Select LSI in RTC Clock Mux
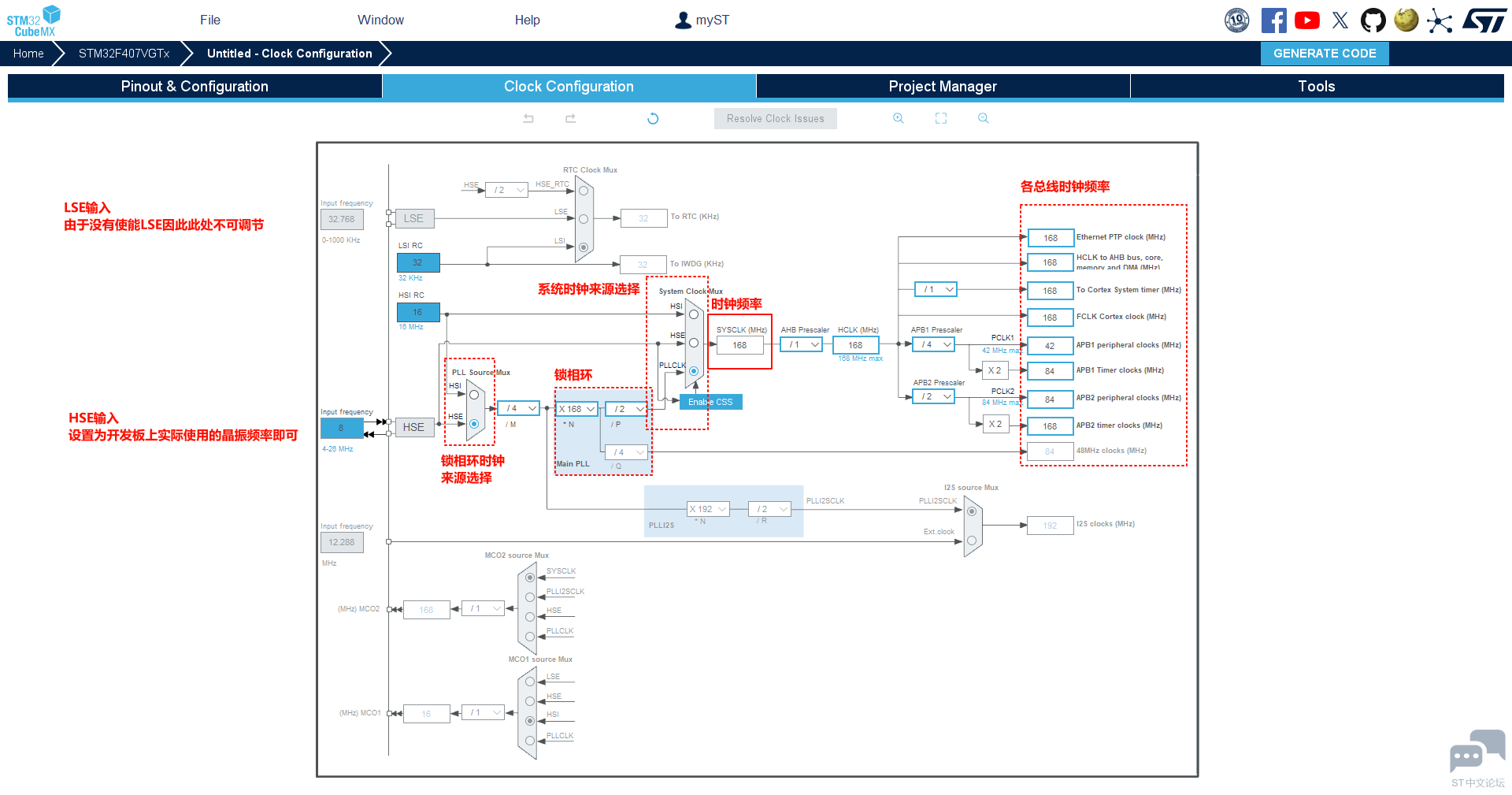The image size is (1512, 795). (584, 247)
